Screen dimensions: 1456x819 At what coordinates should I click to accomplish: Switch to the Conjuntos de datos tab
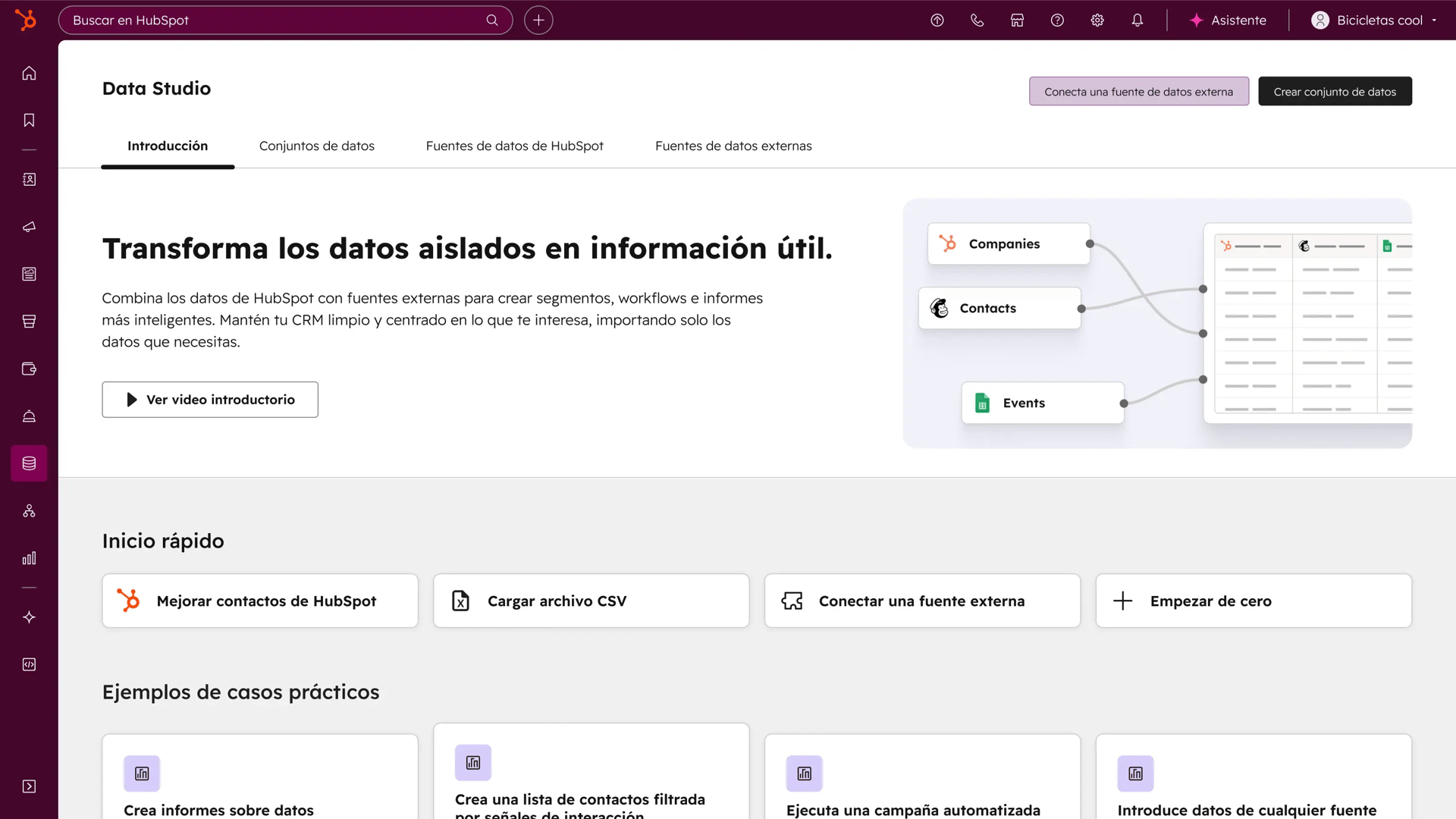317,146
